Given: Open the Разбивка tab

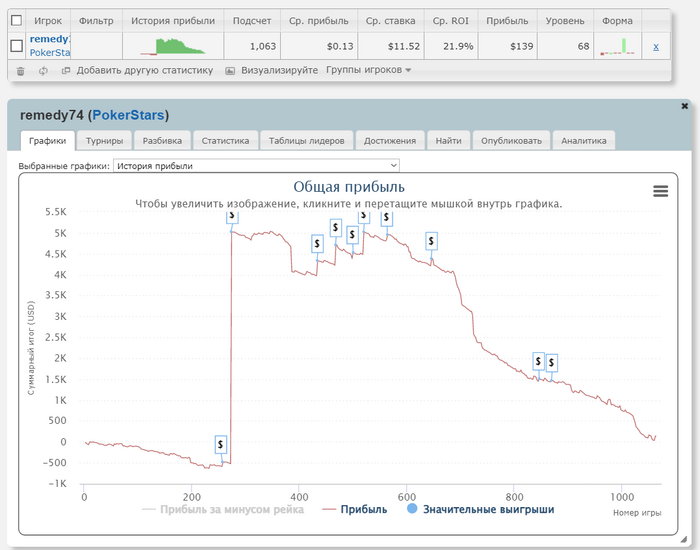Looking at the screenshot, I should click(x=162, y=141).
